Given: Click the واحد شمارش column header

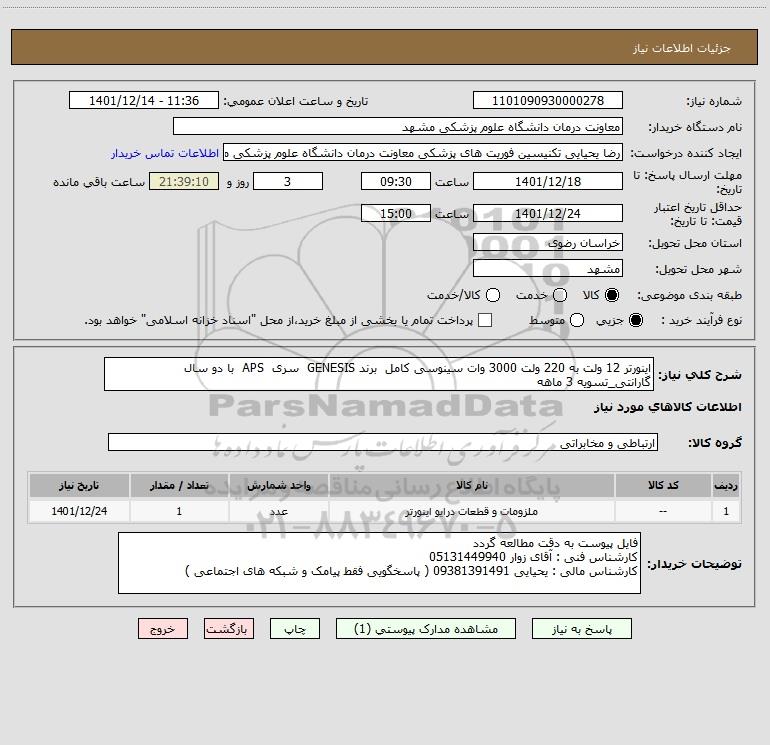Looking at the screenshot, I should tap(278, 485).
